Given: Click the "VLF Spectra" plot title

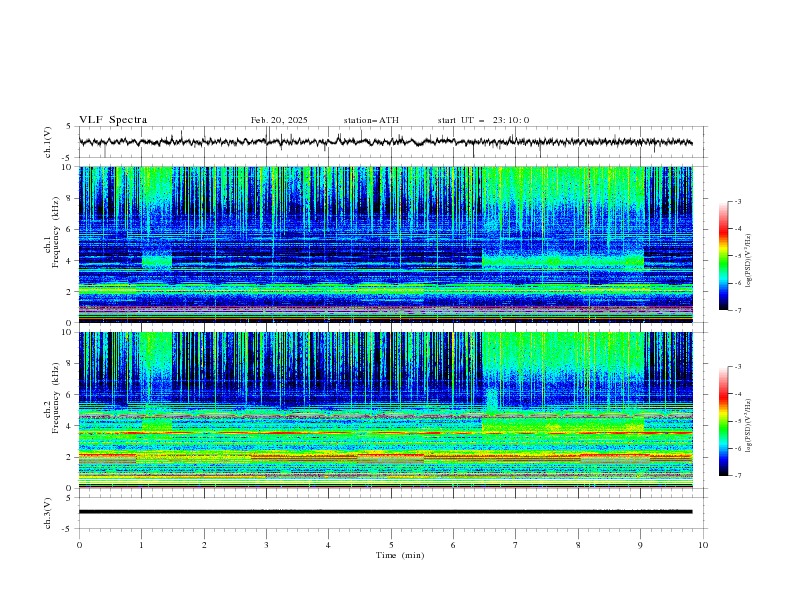Looking at the screenshot, I should [x=113, y=120].
